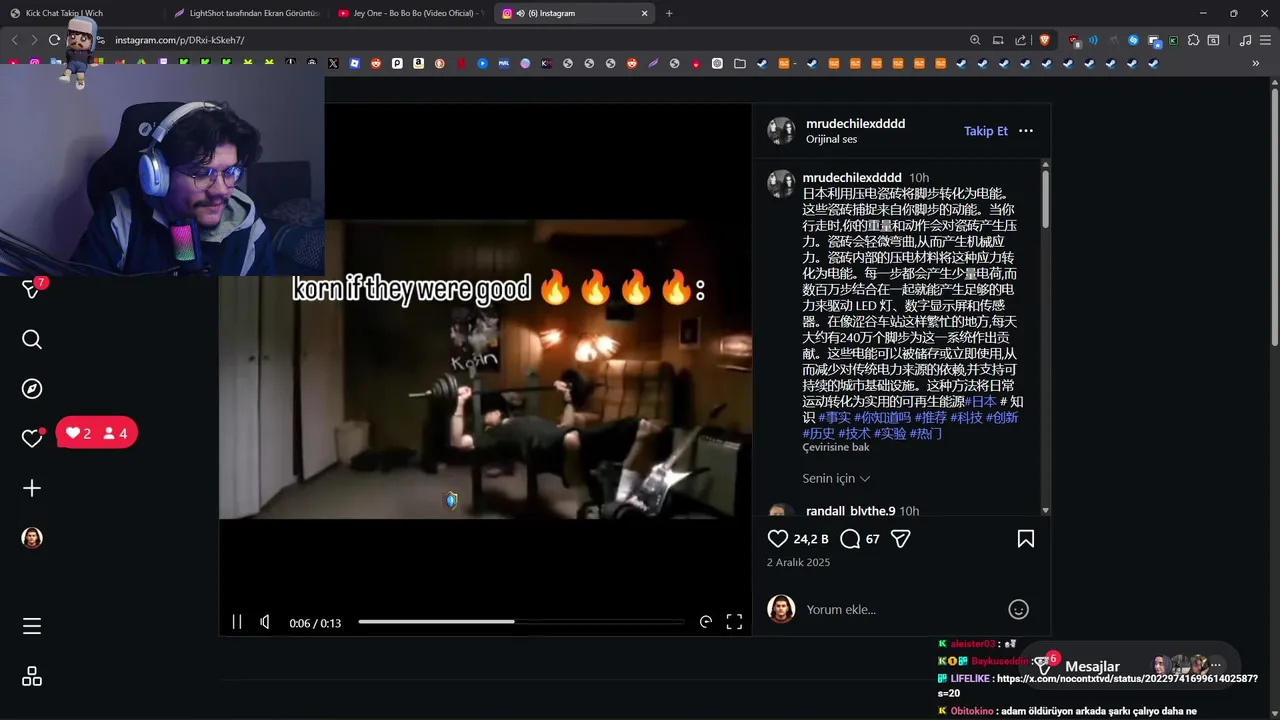
Task: Open Shazam extension icon
Action: pyautogui.click(x=1133, y=40)
